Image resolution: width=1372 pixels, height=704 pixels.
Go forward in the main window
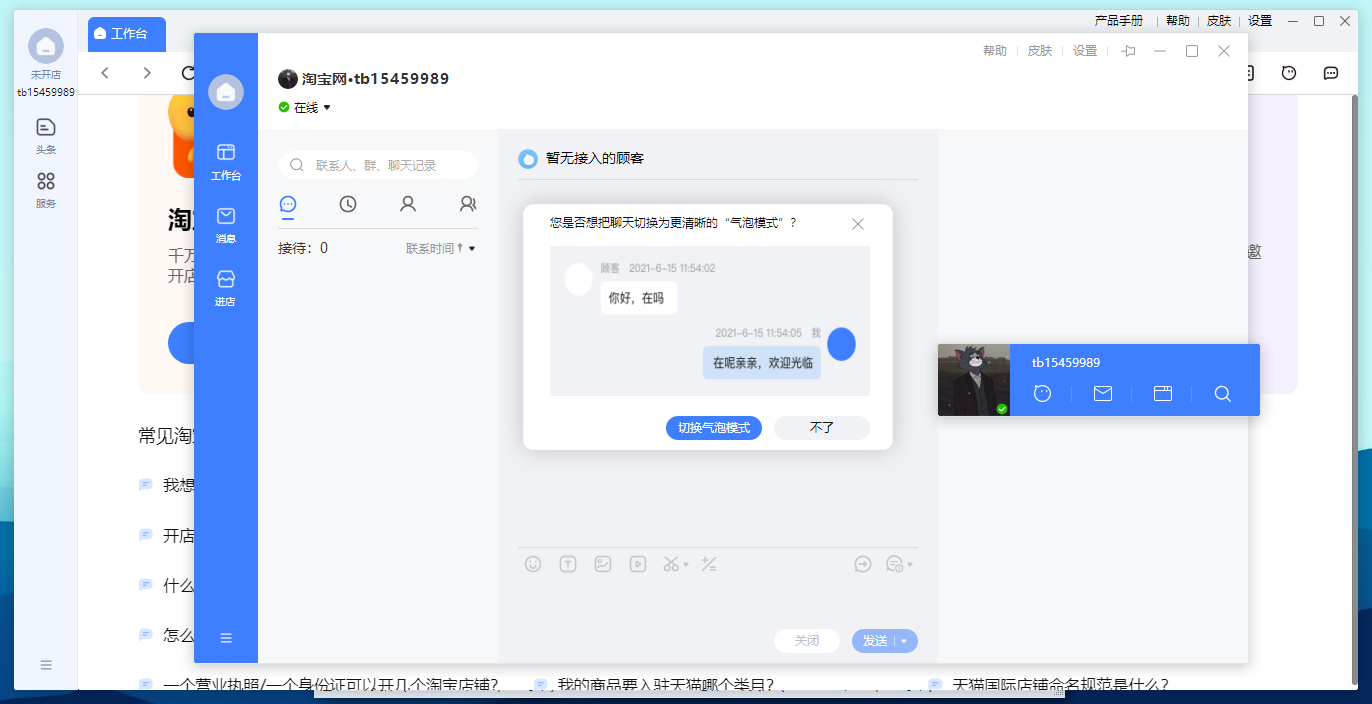147,73
